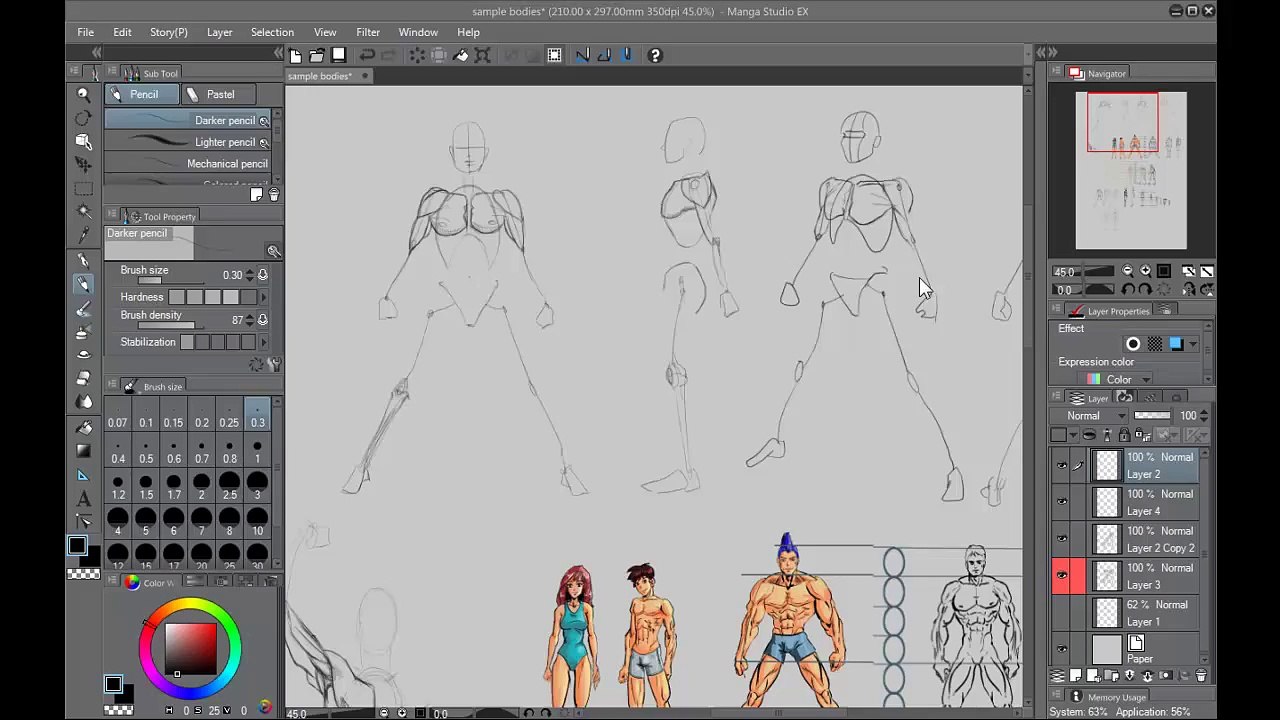1280x720 pixels.
Task: Create a new document from toolbar
Action: pos(295,55)
